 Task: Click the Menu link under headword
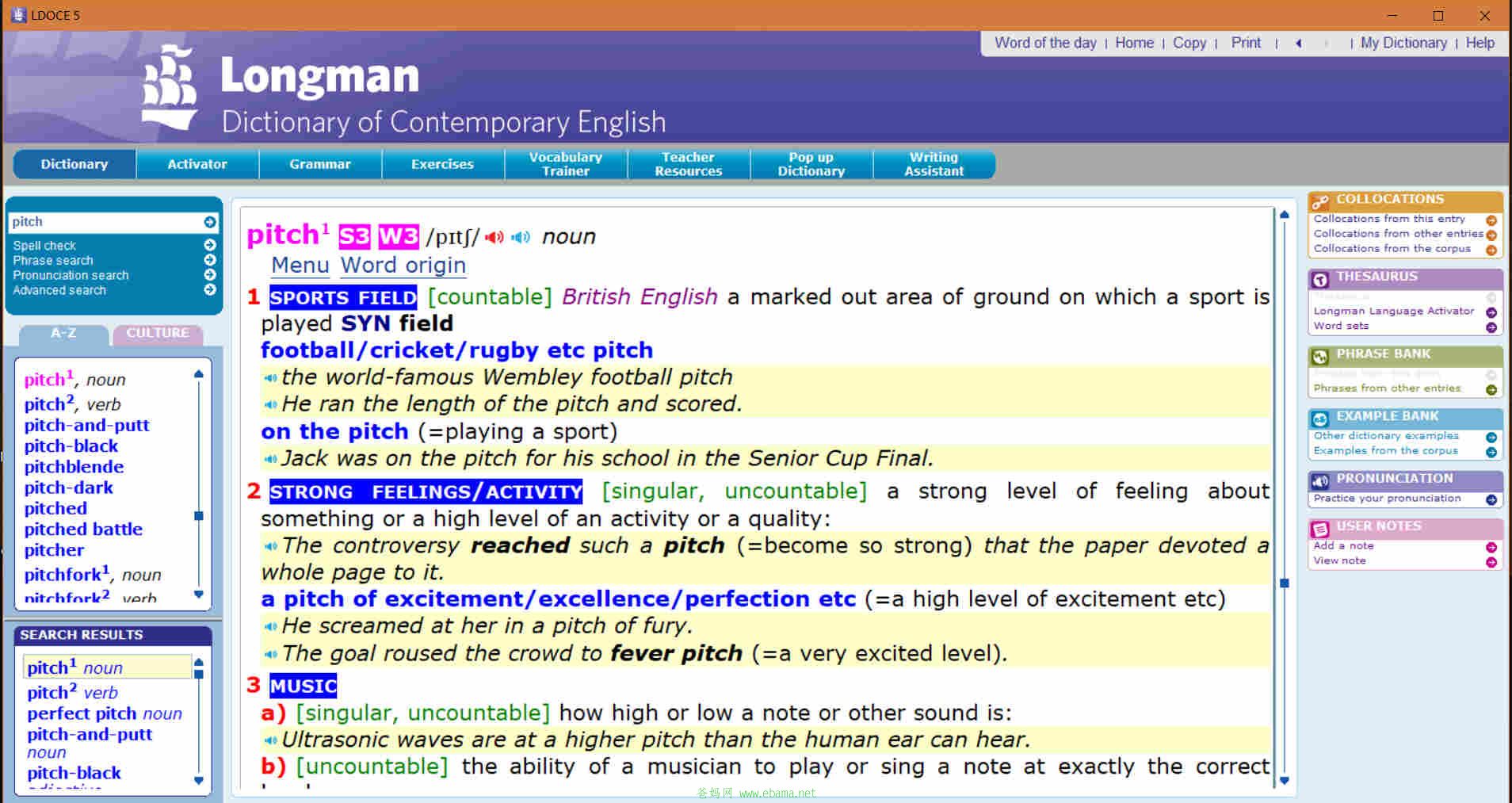(300, 266)
